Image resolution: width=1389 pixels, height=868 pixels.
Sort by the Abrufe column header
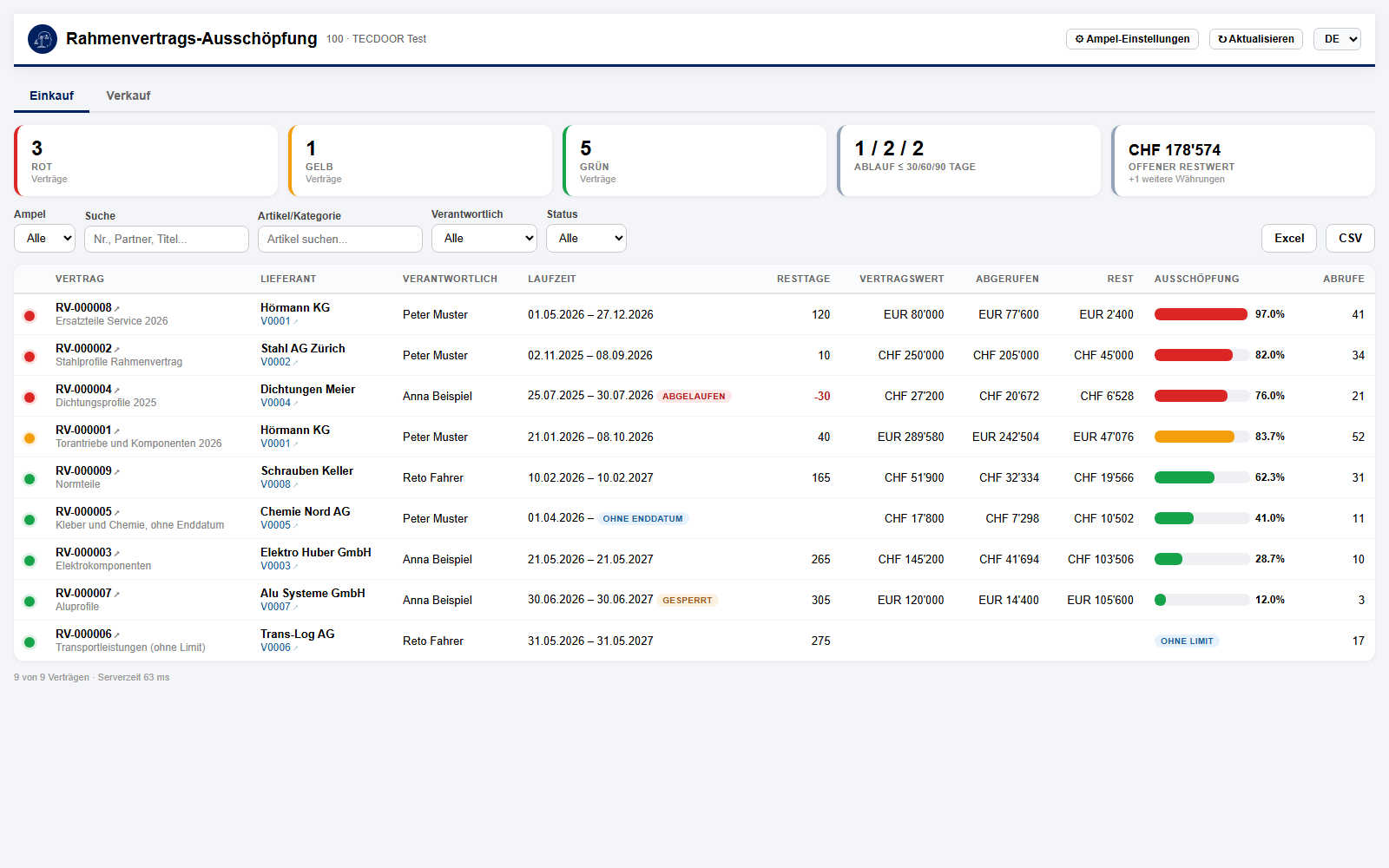1343,279
